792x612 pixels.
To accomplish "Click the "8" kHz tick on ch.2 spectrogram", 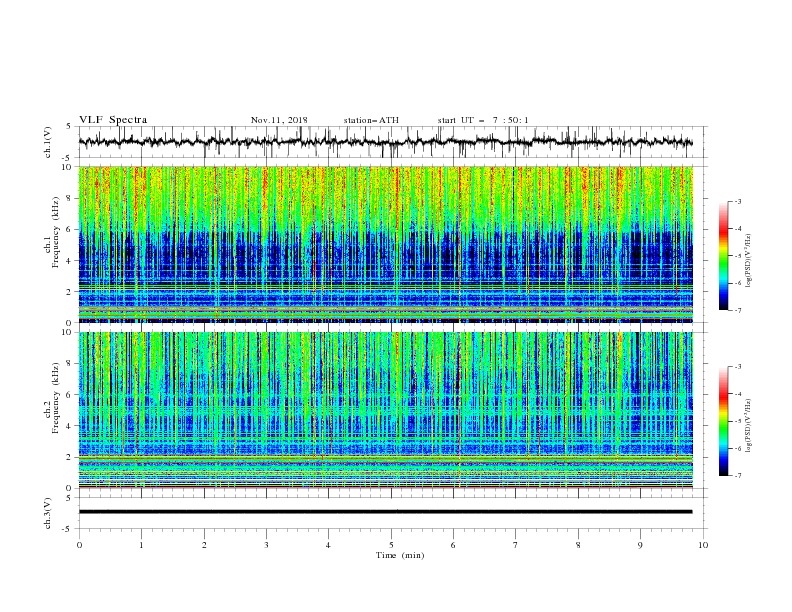I will (69, 364).
